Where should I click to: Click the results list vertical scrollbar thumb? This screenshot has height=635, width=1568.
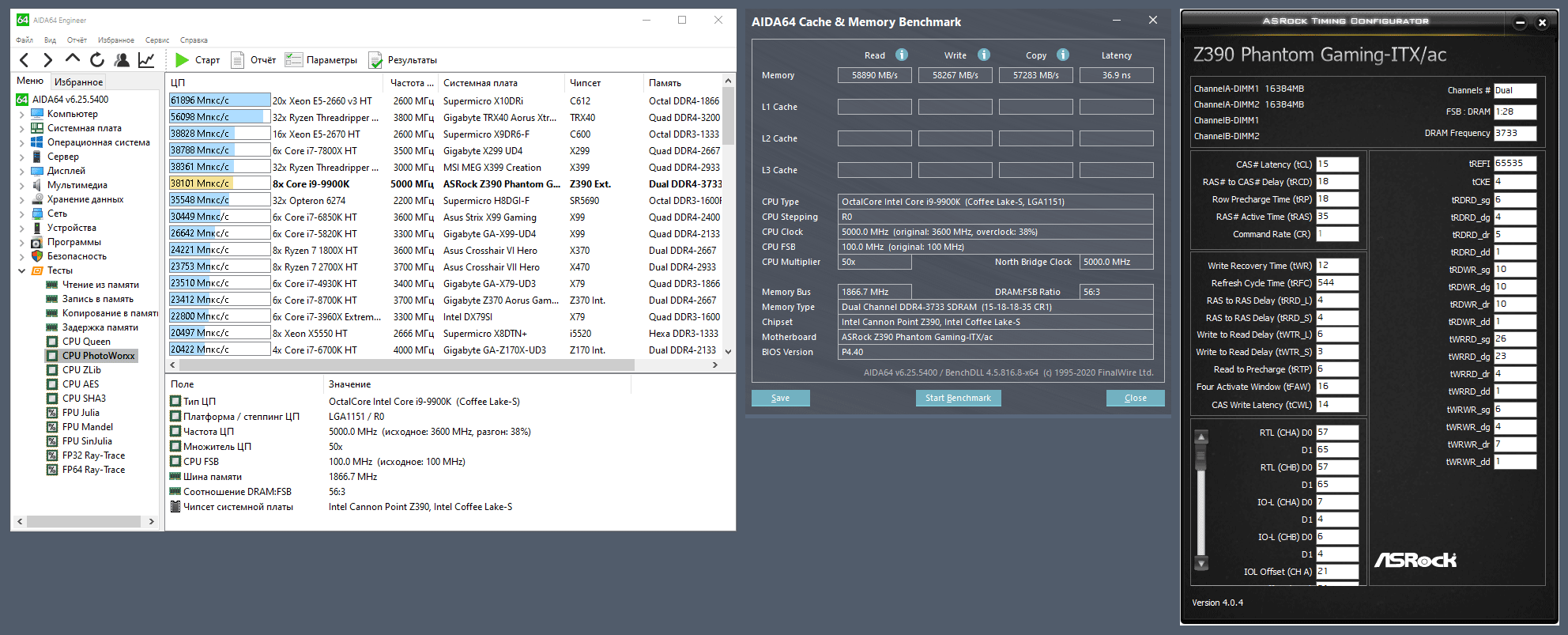click(728, 115)
